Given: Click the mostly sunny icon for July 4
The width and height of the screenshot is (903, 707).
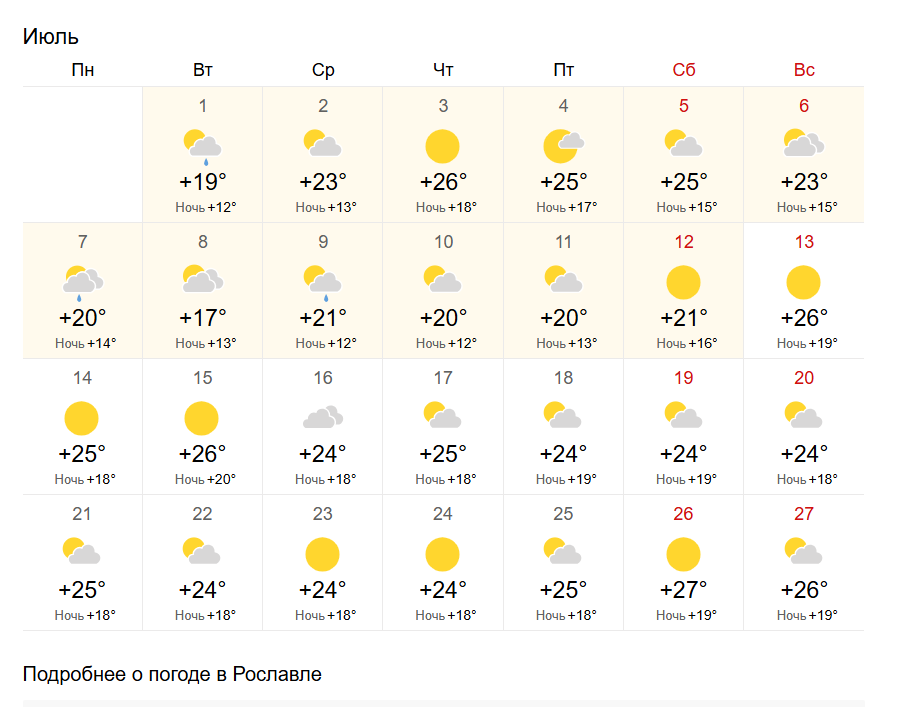Looking at the screenshot, I should coord(563,146).
